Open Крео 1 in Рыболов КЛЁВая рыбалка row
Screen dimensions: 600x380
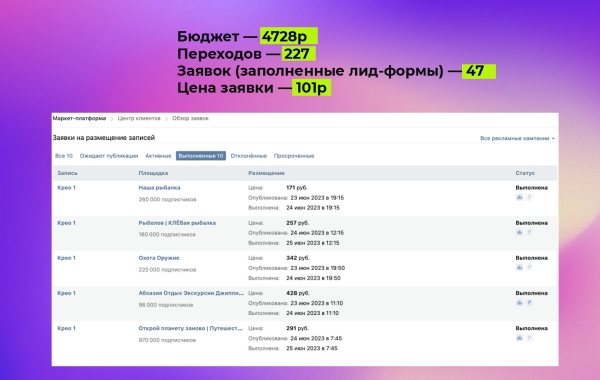click(67, 223)
